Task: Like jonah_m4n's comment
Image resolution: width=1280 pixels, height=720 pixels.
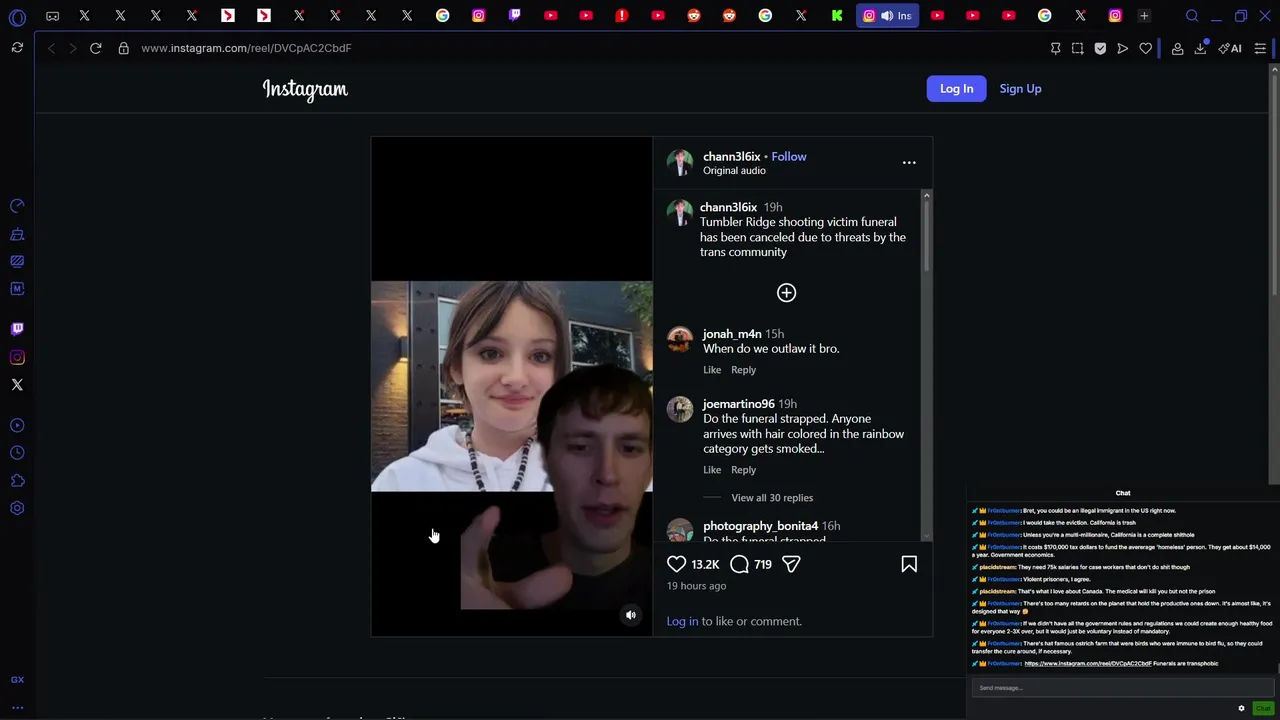Action: tap(712, 370)
